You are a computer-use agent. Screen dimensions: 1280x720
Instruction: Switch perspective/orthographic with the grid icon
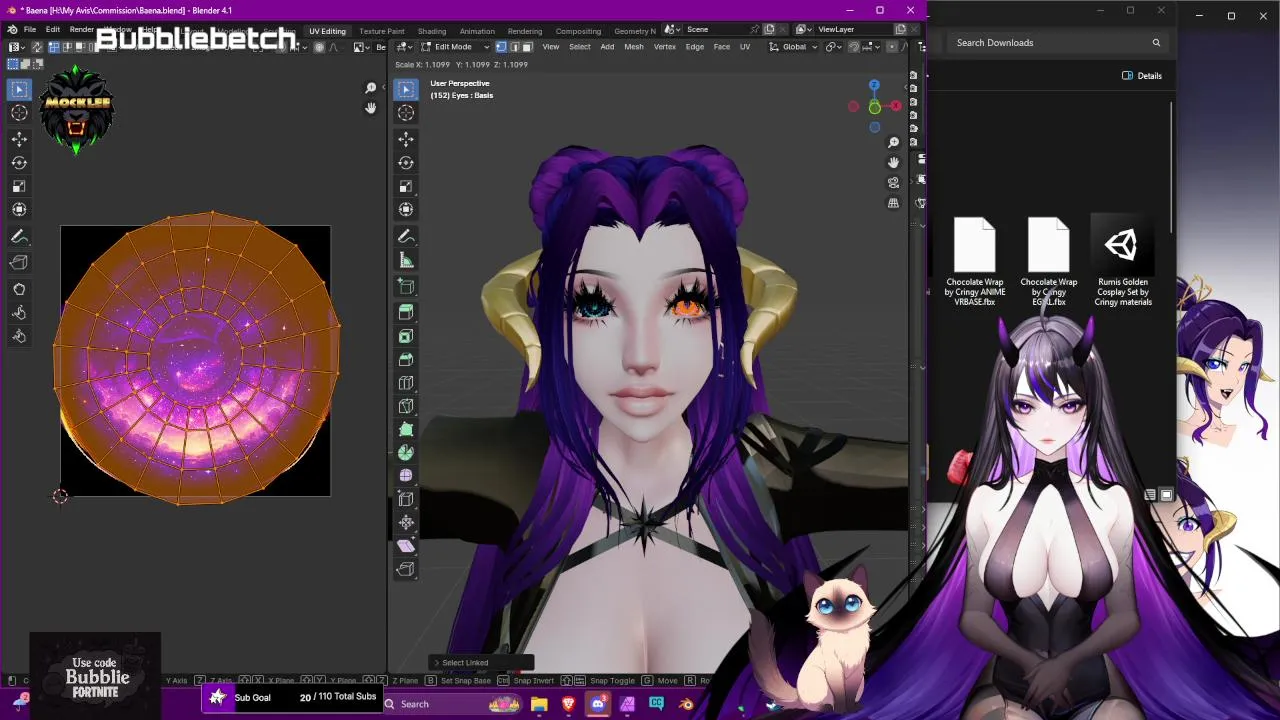pyautogui.click(x=893, y=203)
